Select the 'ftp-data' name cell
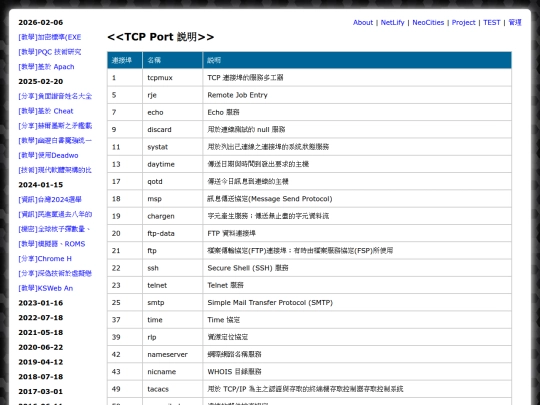540x405 pixels. (172, 233)
